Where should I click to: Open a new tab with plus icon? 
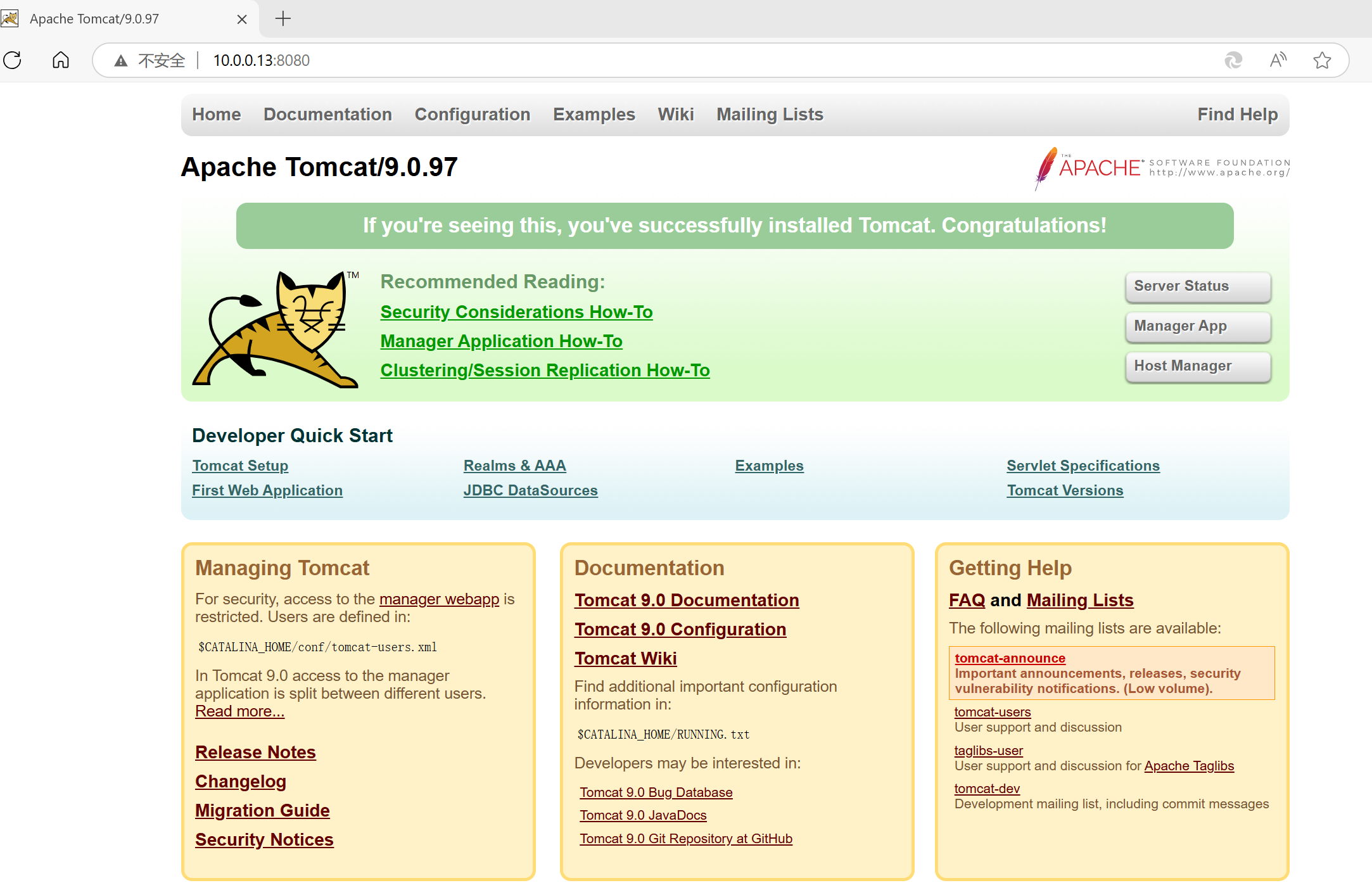click(x=283, y=19)
